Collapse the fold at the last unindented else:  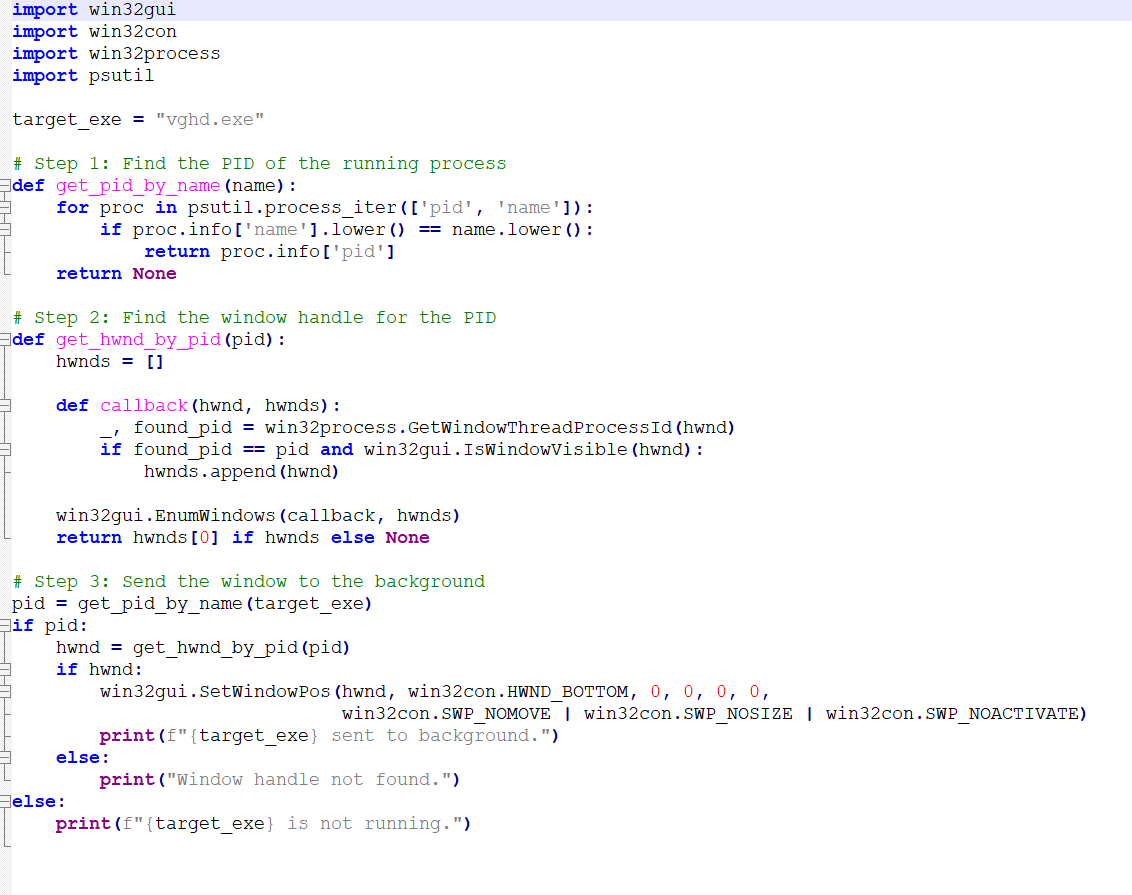(x=5, y=801)
